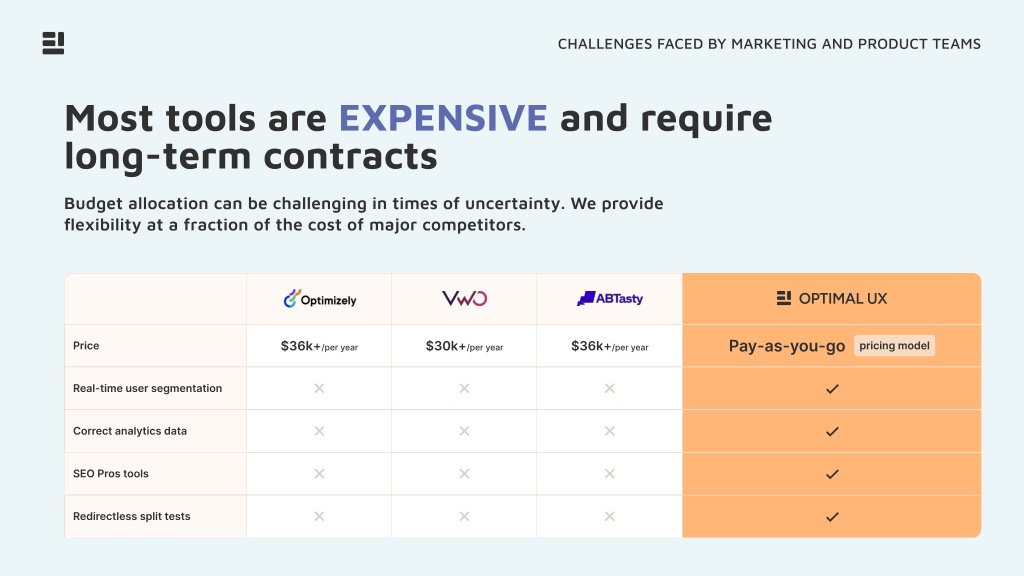
Task: Click VWO's $30k+ per year price
Action: [464, 346]
